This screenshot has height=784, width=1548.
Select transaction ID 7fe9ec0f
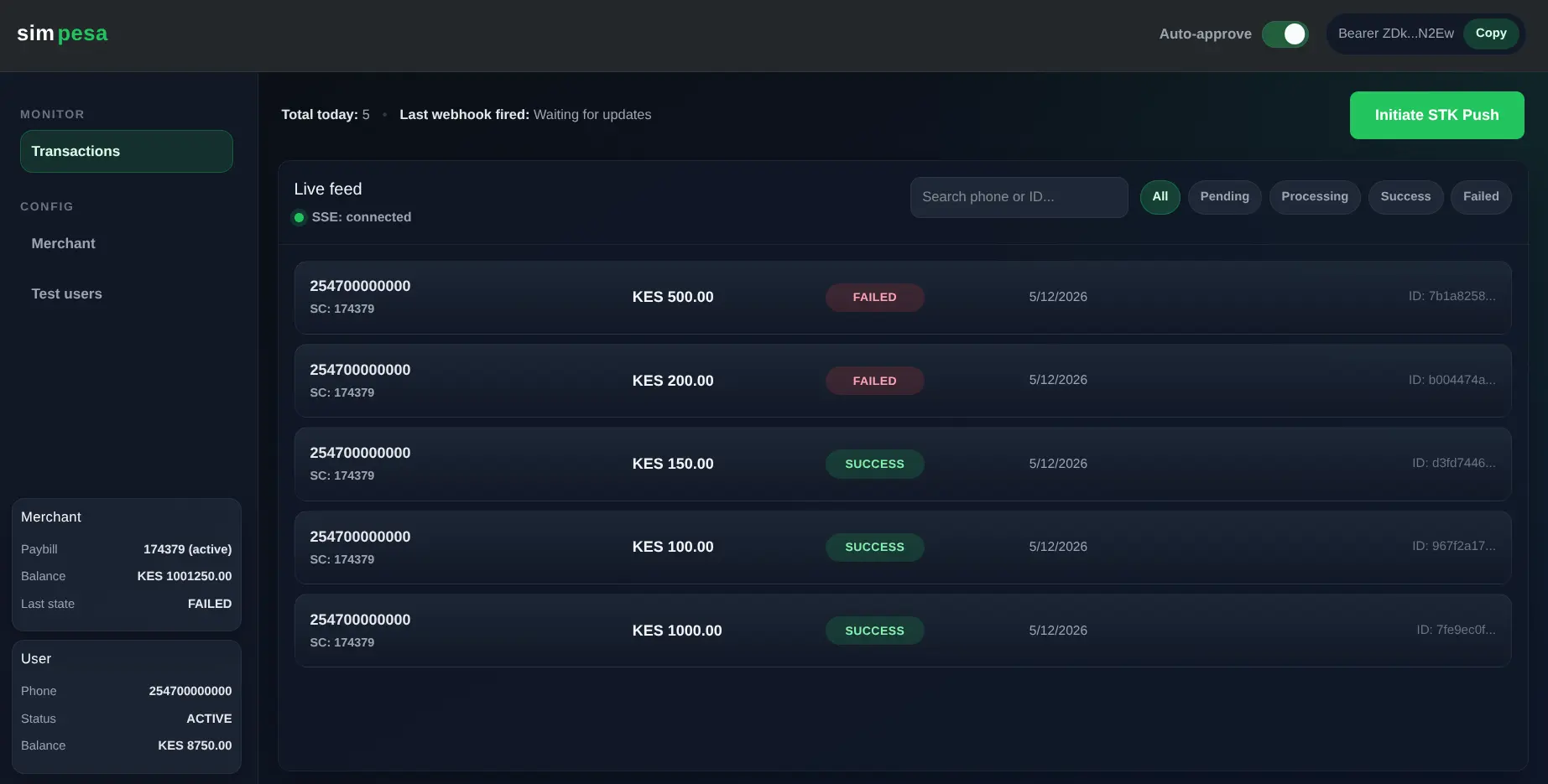click(x=1456, y=630)
